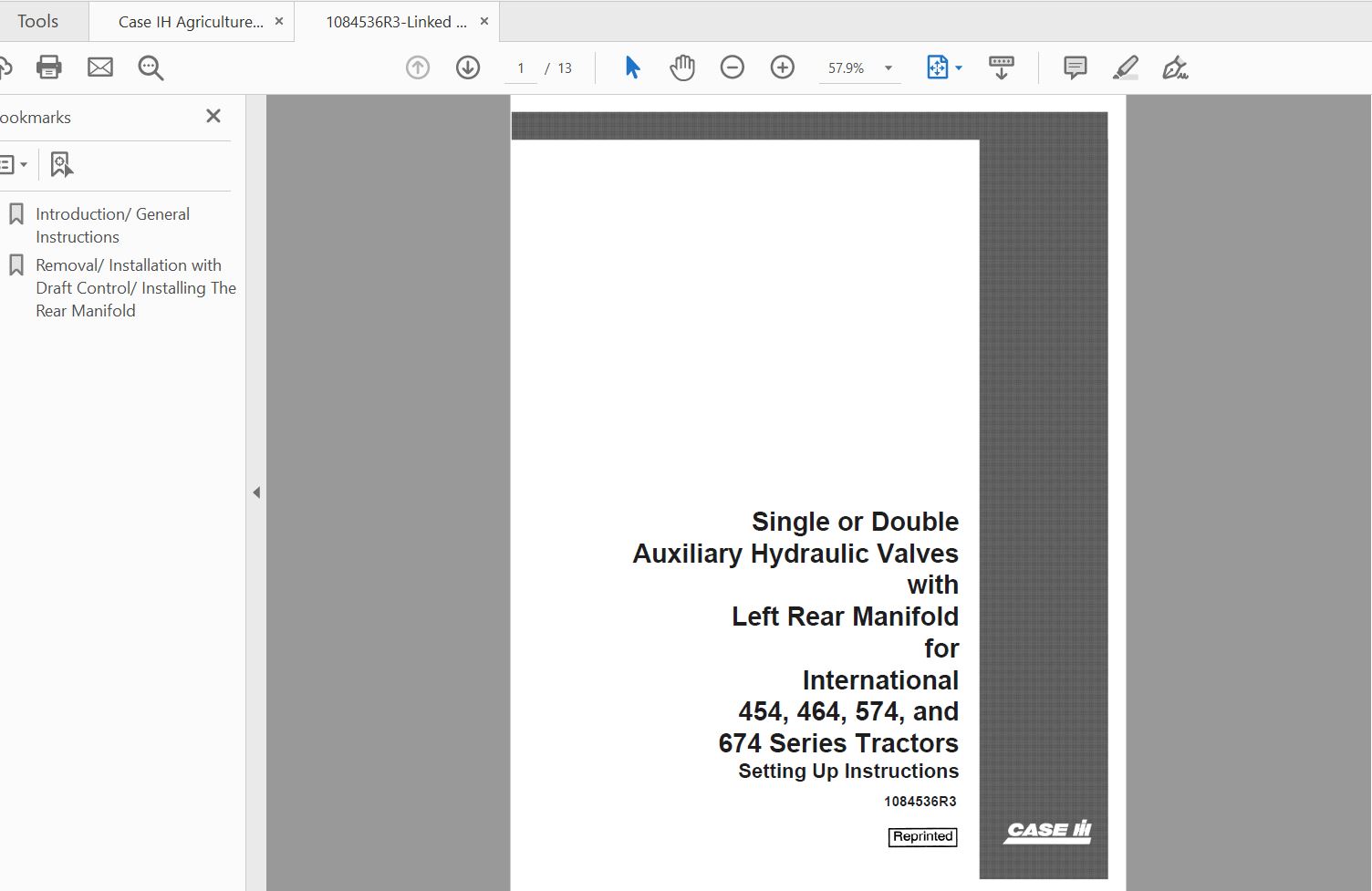Screen dimensions: 1372x891
Task: Click the email envelope icon
Action: pyautogui.click(x=100, y=67)
